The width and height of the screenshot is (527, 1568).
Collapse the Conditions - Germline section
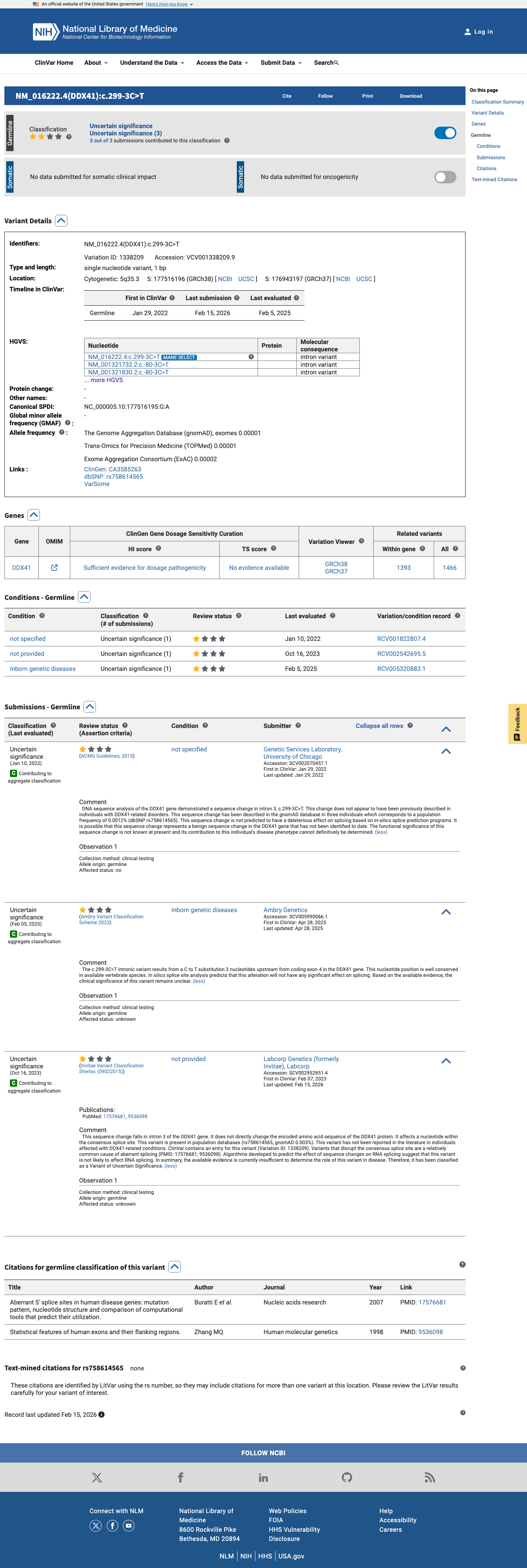click(x=85, y=597)
